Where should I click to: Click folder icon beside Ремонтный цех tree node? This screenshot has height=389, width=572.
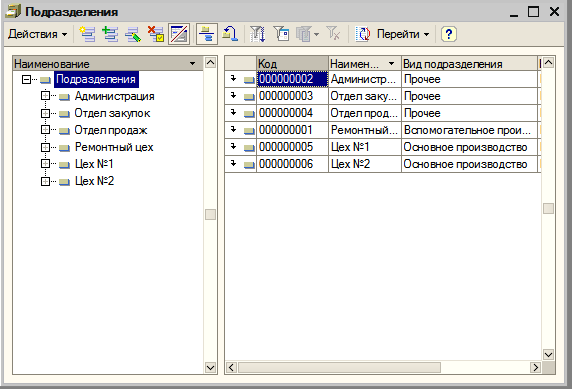(x=64, y=147)
